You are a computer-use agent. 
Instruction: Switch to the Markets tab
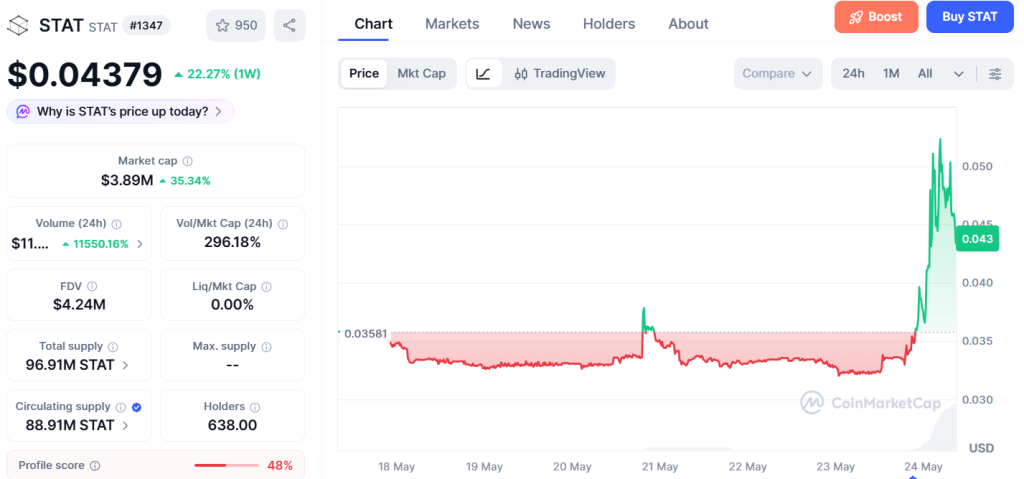pyautogui.click(x=452, y=24)
